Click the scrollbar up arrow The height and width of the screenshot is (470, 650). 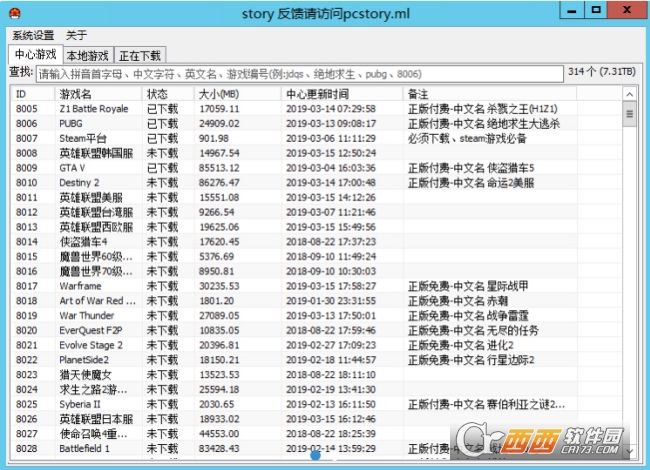(629, 94)
